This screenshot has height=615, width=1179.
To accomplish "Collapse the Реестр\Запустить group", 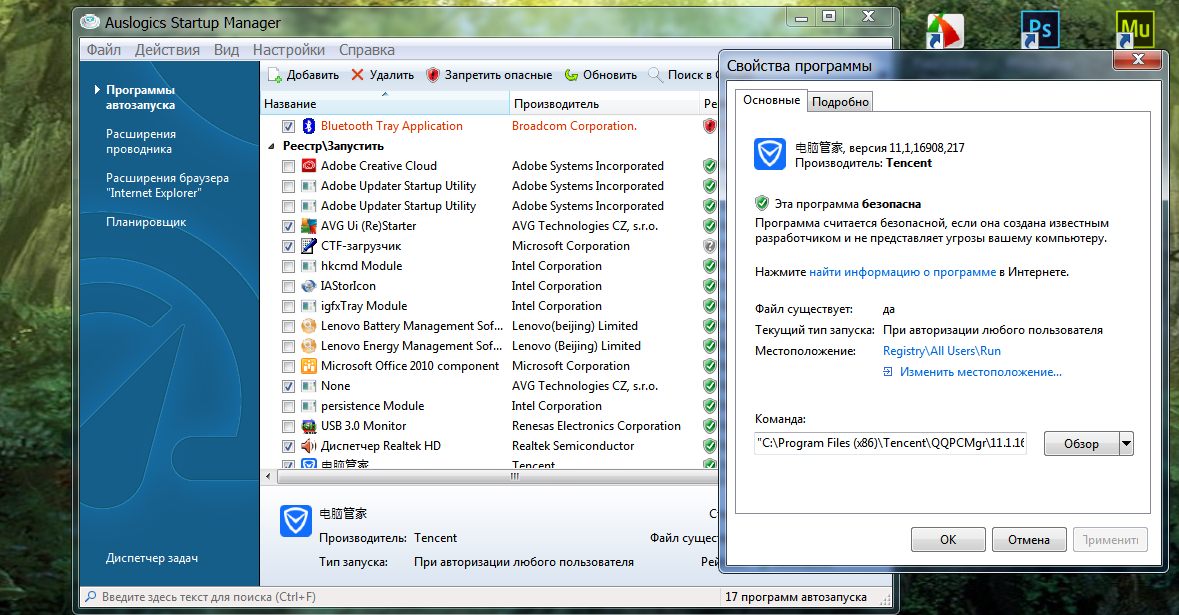I will click(x=271, y=147).
